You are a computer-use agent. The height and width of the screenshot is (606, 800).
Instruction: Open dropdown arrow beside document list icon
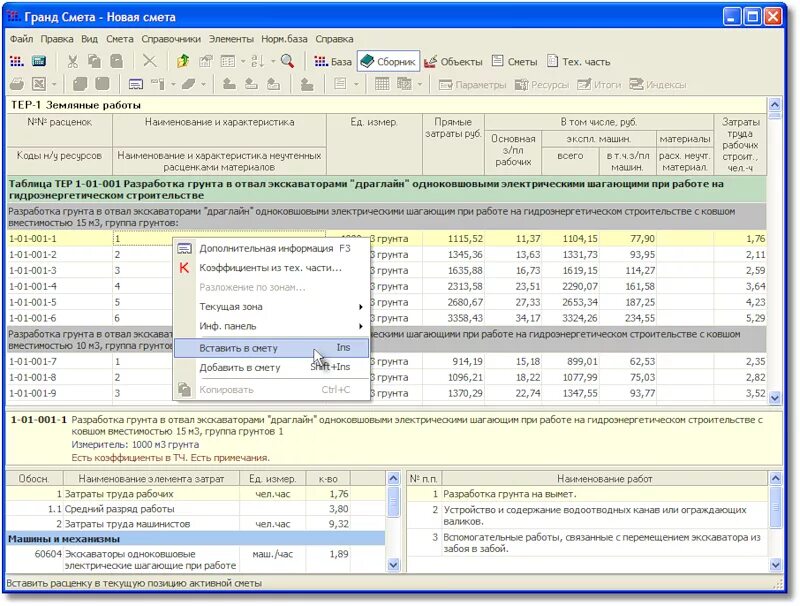pyautogui.click(x=356, y=84)
